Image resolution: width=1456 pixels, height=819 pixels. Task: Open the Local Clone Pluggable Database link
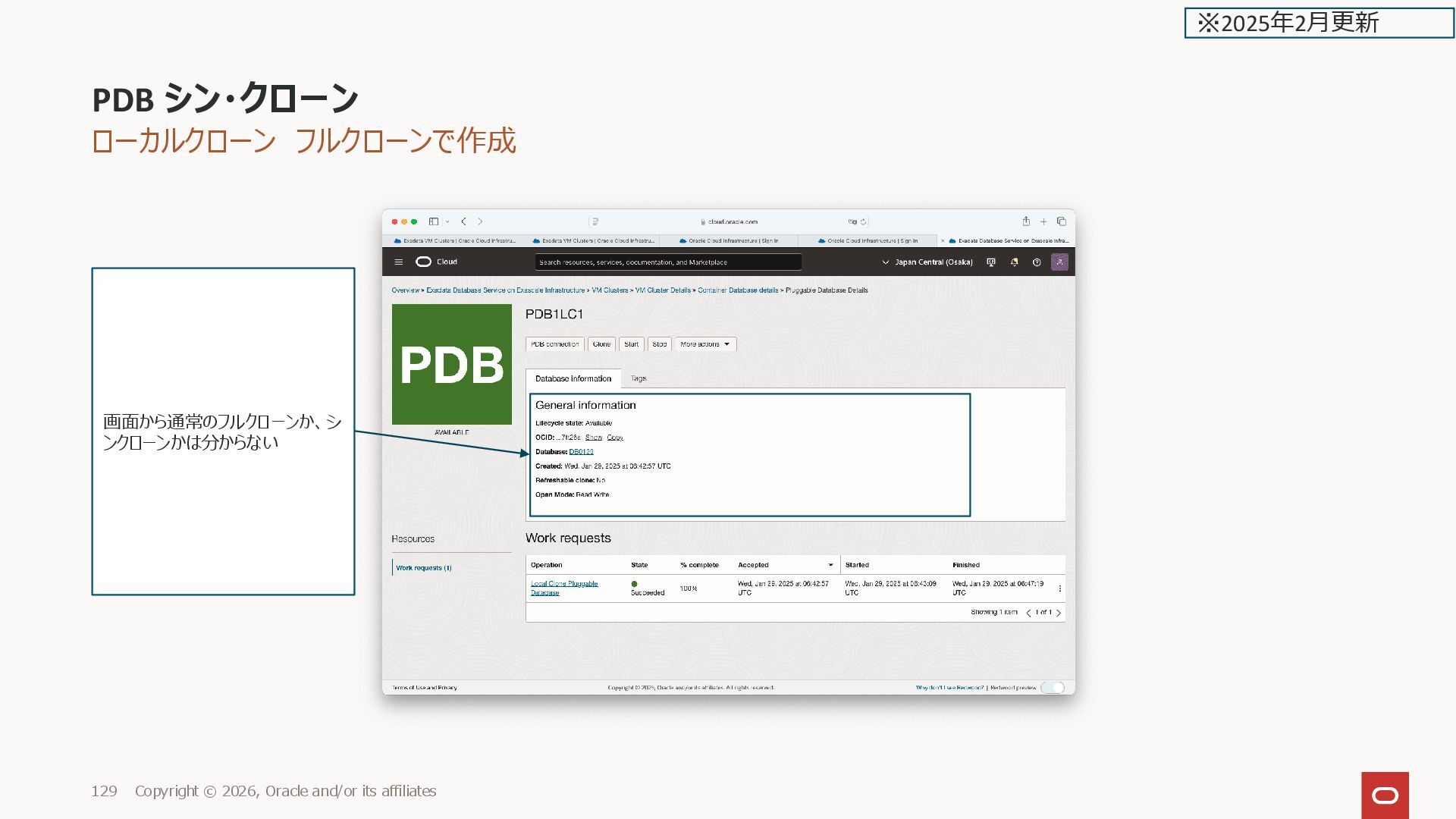[564, 588]
